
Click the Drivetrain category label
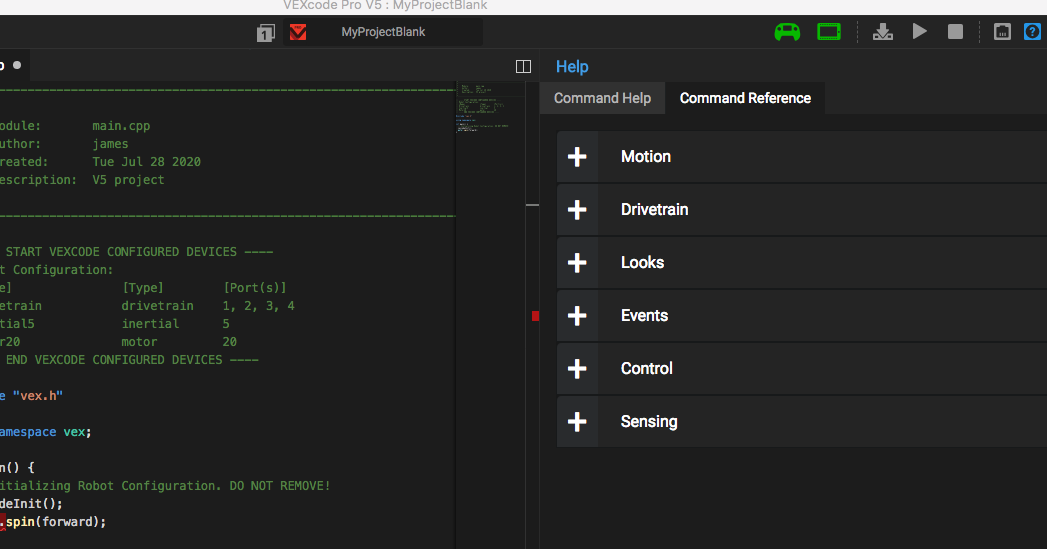[x=654, y=210]
